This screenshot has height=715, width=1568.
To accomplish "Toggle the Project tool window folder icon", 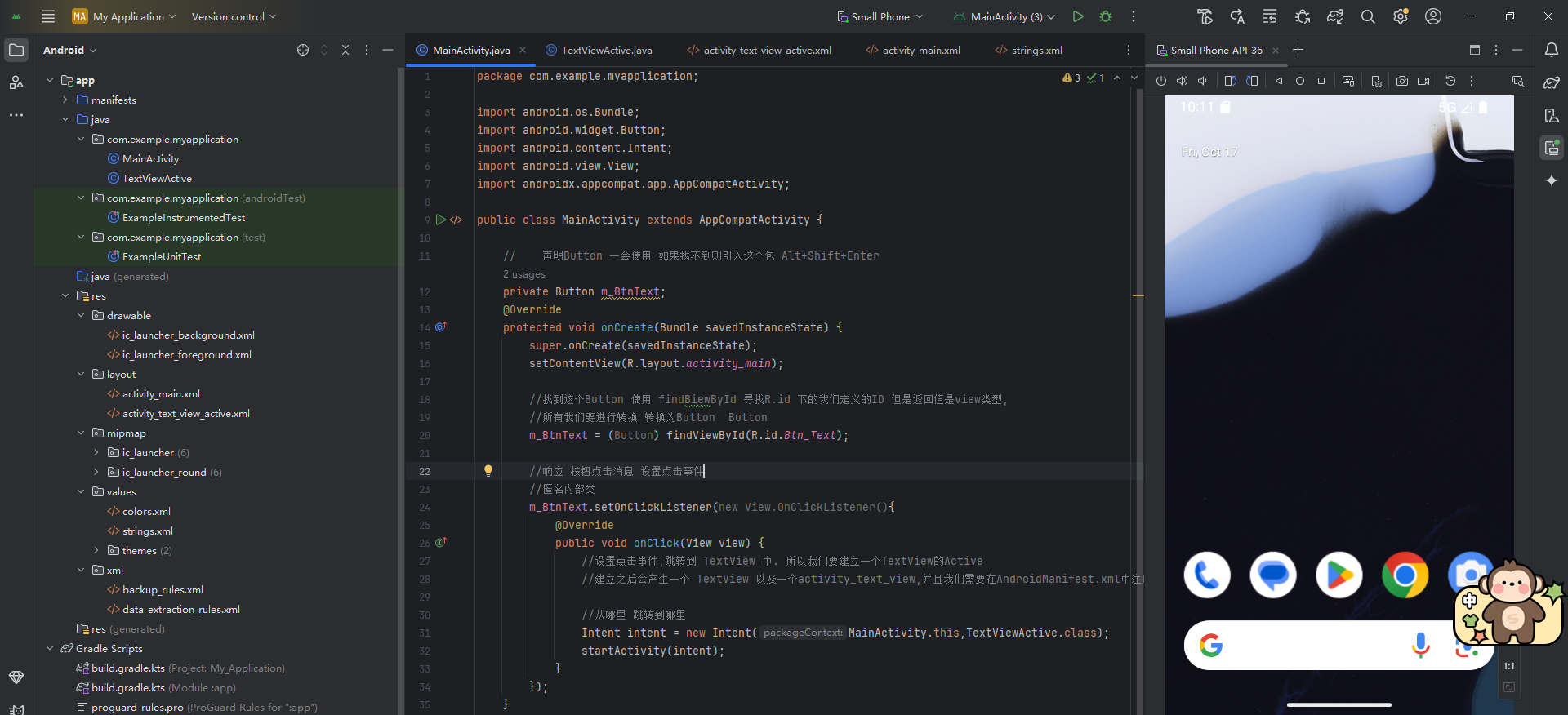I will pyautogui.click(x=16, y=50).
